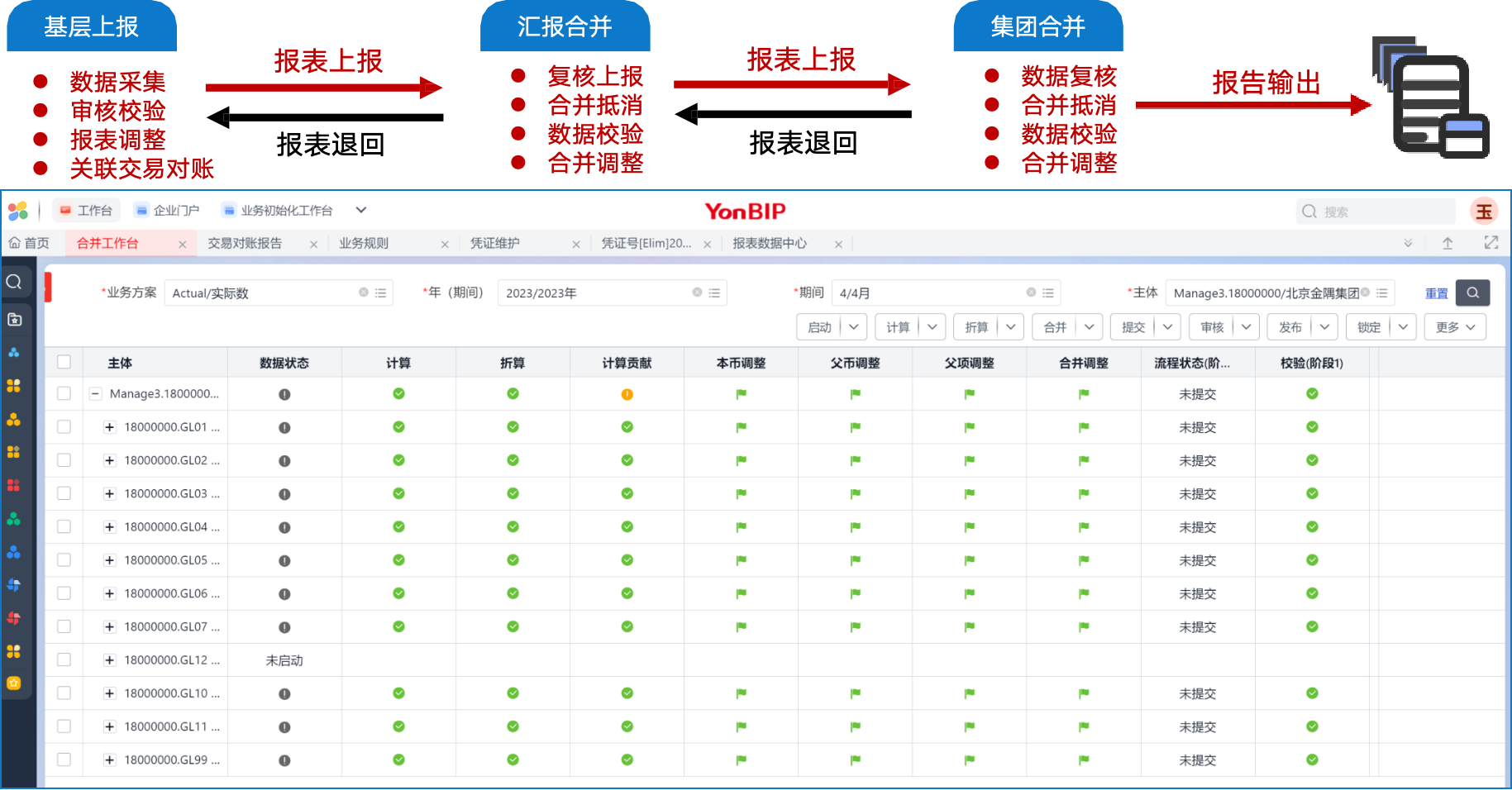The image size is (1512, 790).
Task: Check the checkbox for row 18000000.GL12
Action: (64, 659)
